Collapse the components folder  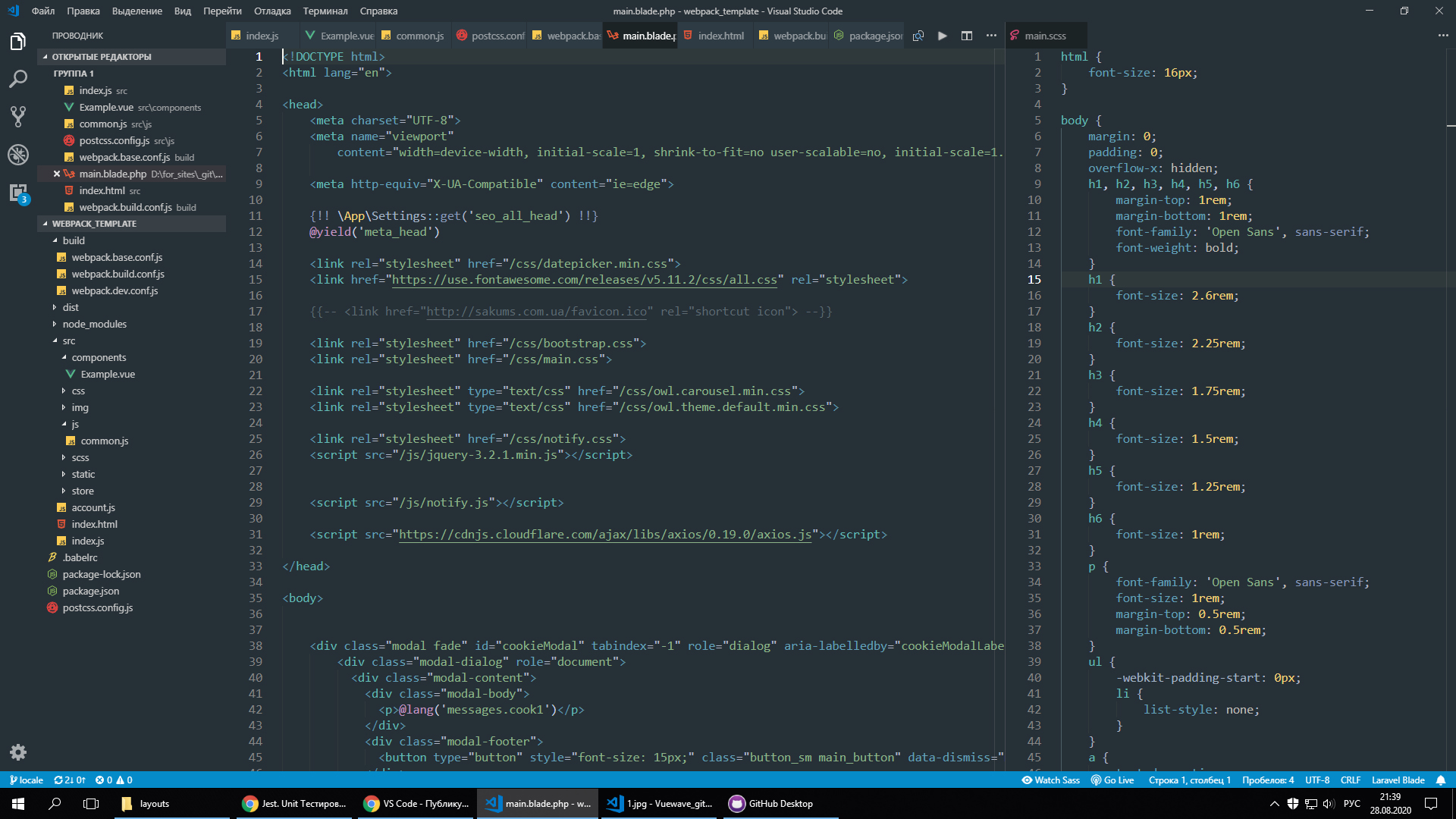pos(99,357)
